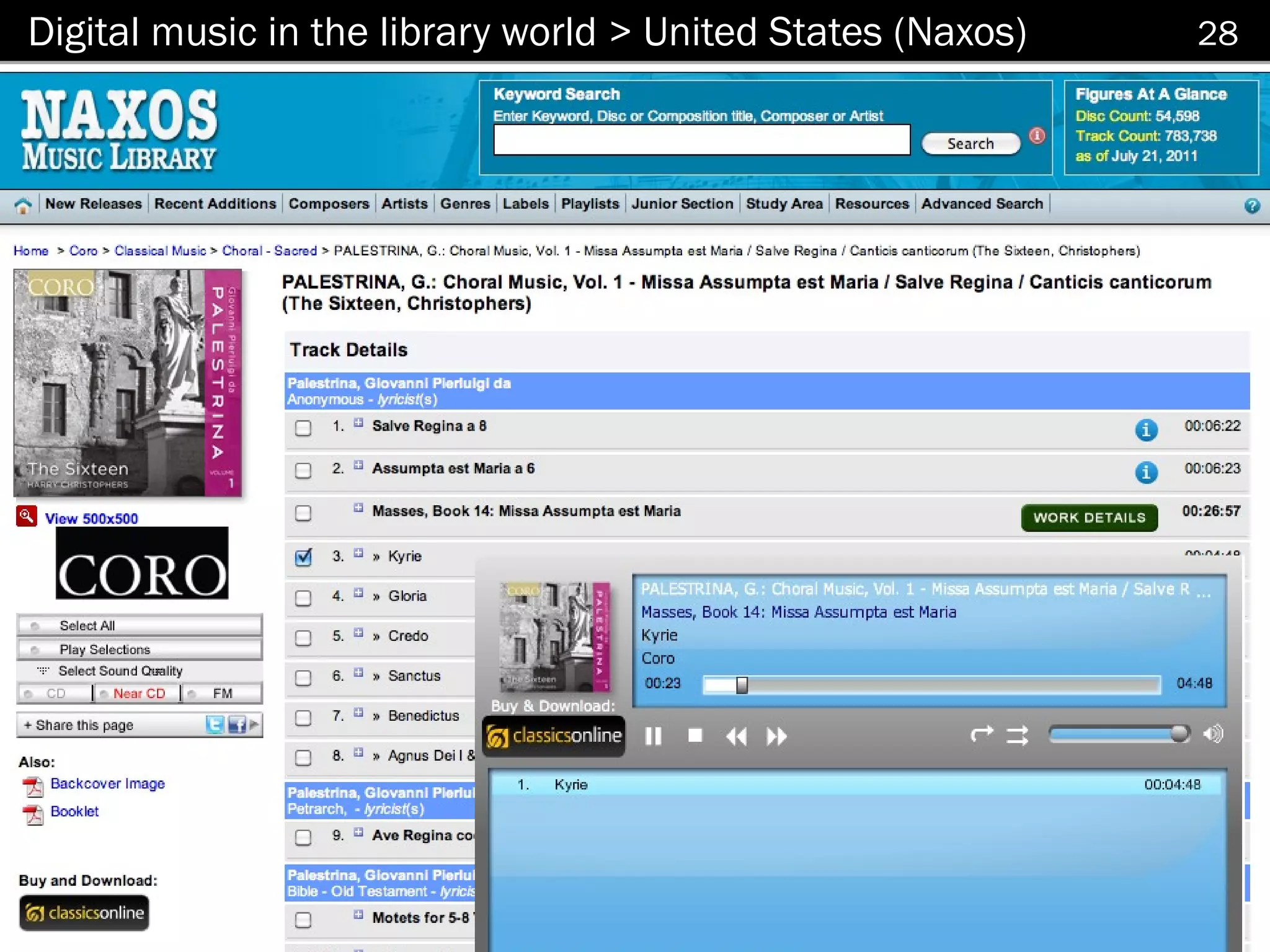Check the Sanctus track checkbox

(303, 678)
